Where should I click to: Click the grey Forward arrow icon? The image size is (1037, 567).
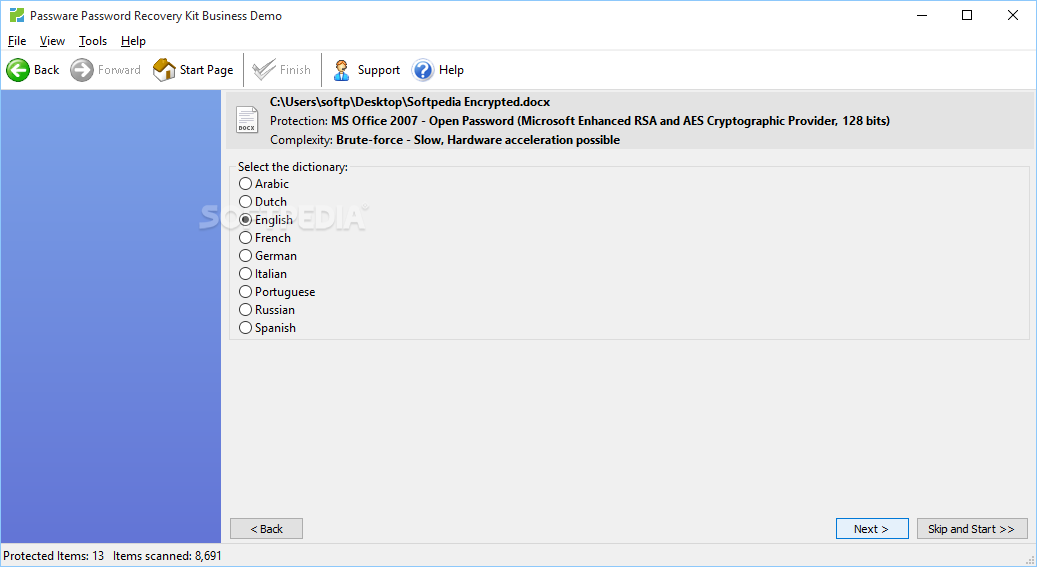coord(82,69)
